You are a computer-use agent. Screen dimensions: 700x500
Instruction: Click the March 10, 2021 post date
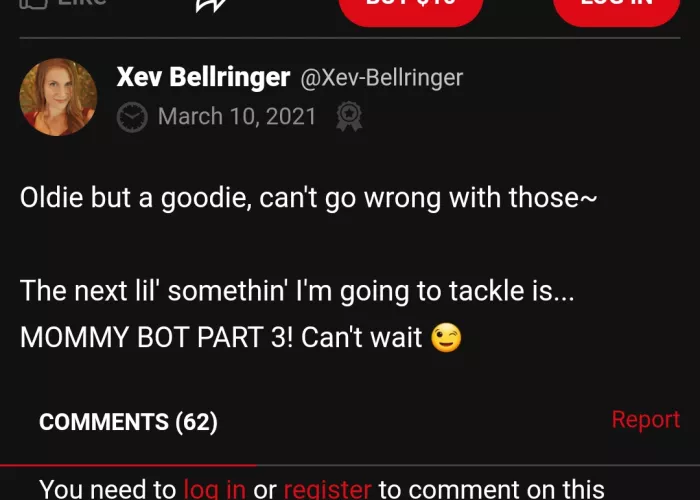[x=237, y=117]
